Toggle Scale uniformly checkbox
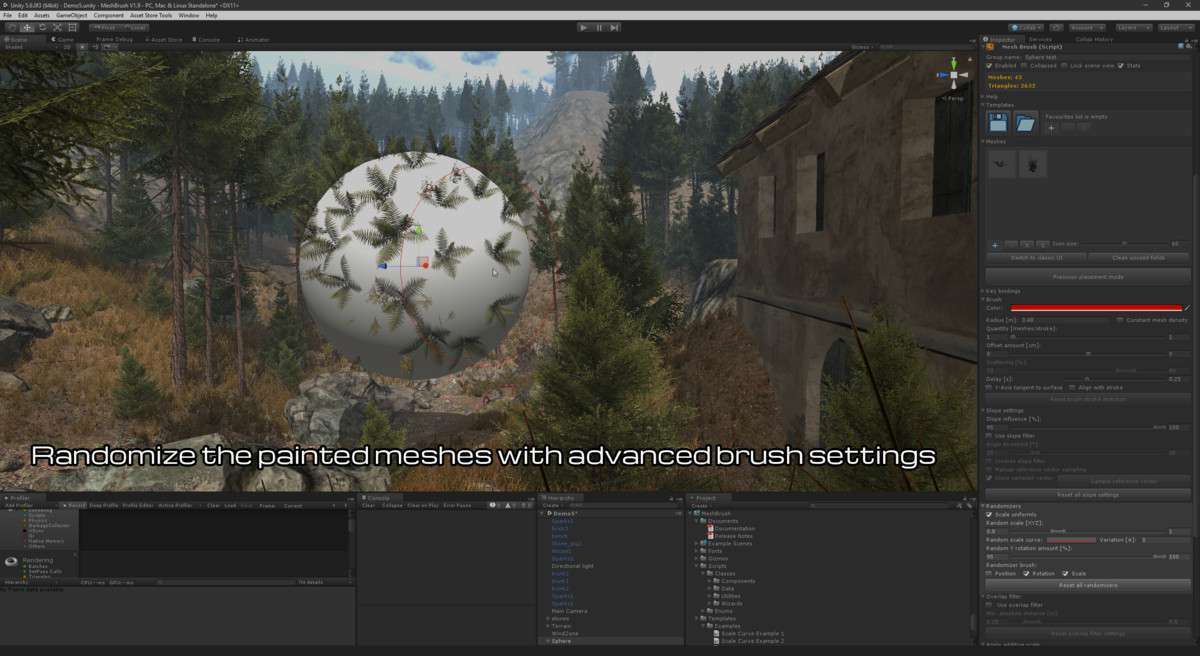Viewport: 1200px width, 656px height. pos(989,514)
